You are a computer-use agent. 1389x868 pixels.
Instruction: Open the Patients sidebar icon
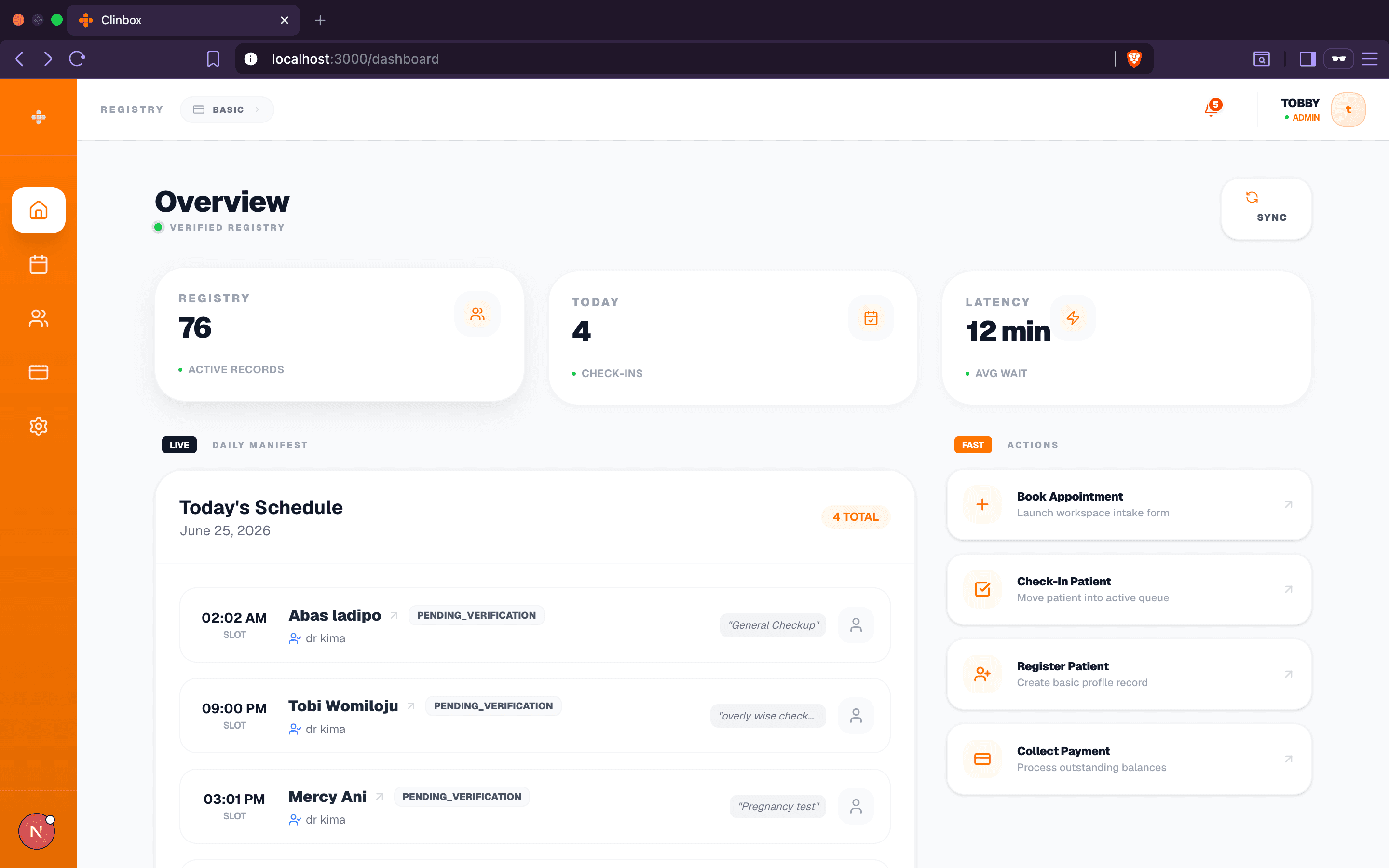[39, 318]
